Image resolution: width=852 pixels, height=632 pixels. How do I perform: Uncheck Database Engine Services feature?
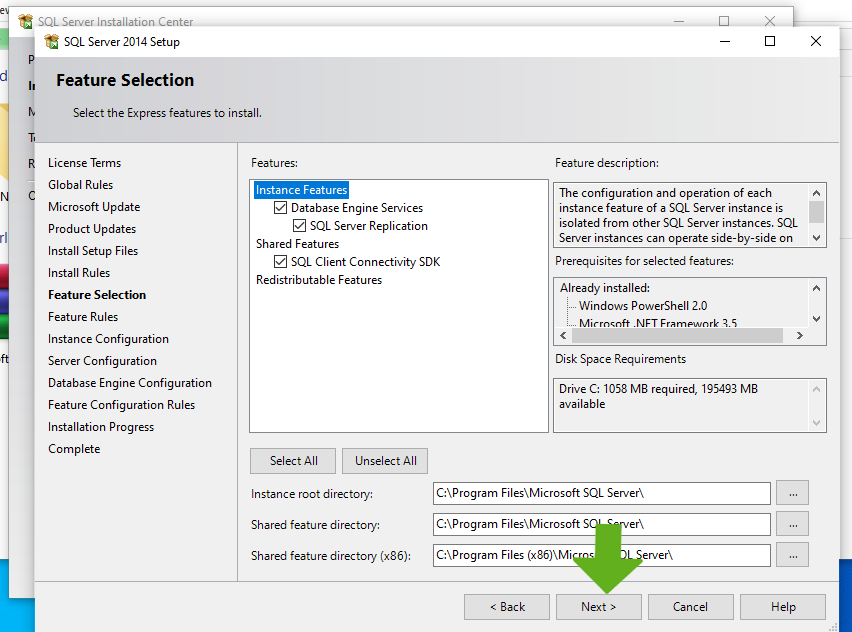281,208
